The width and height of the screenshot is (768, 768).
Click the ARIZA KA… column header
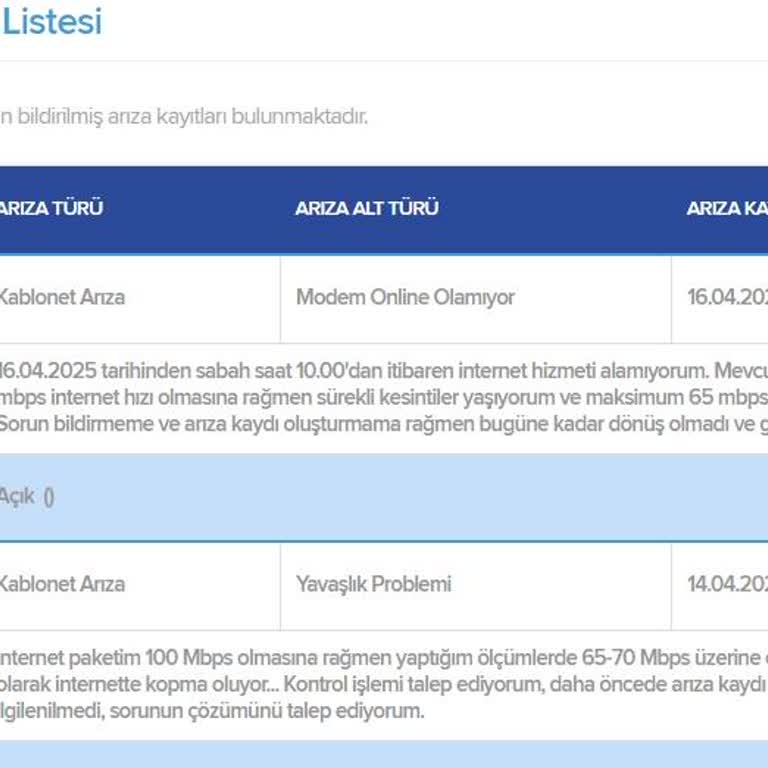(x=727, y=209)
